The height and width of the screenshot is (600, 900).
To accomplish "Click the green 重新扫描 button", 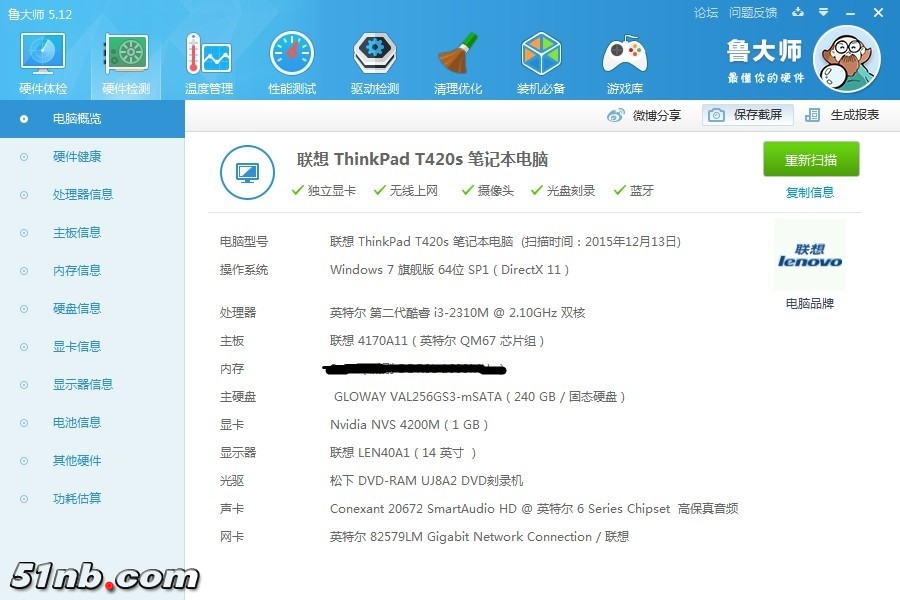I will (811, 160).
